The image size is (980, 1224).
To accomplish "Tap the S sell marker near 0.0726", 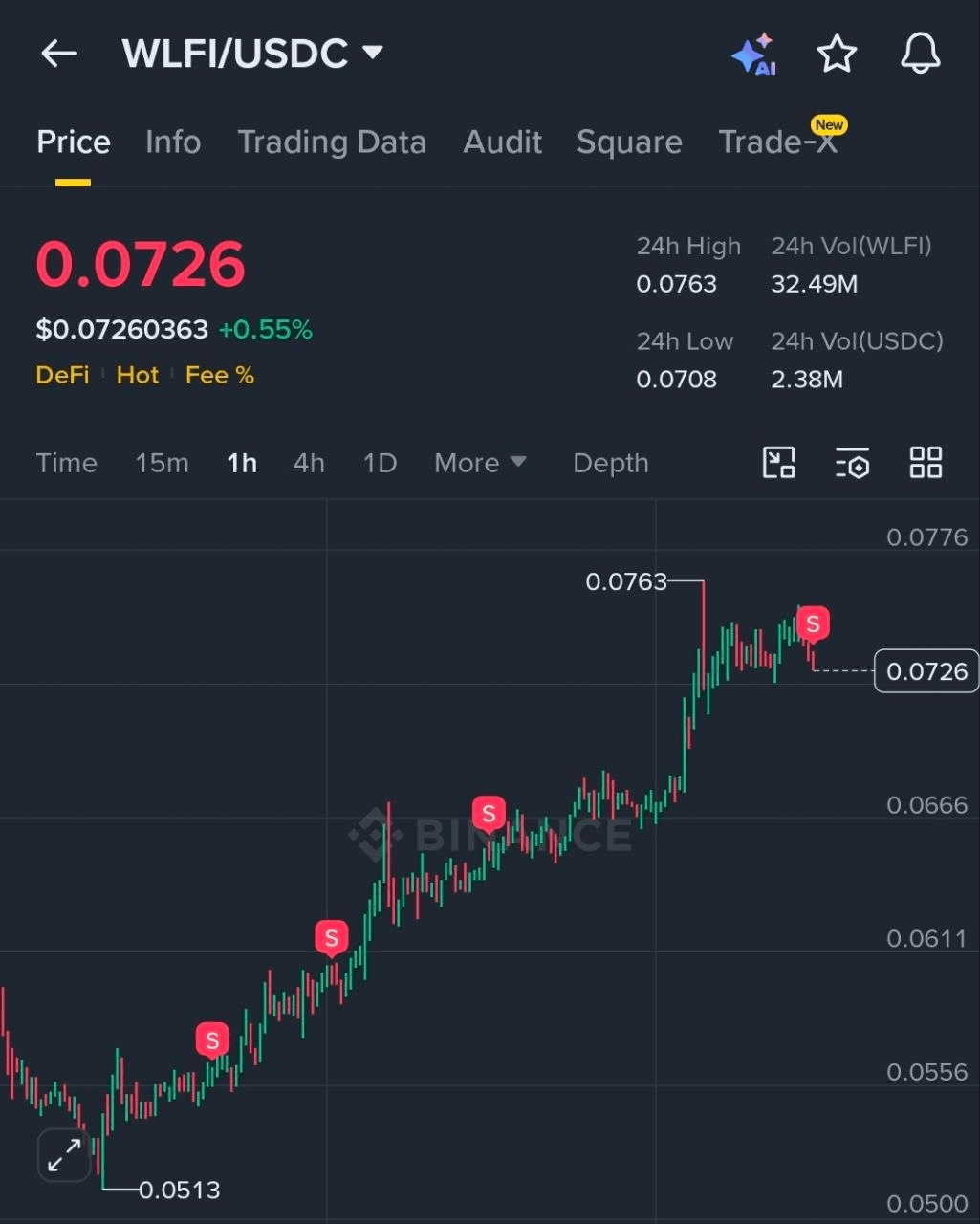I will pos(813,625).
